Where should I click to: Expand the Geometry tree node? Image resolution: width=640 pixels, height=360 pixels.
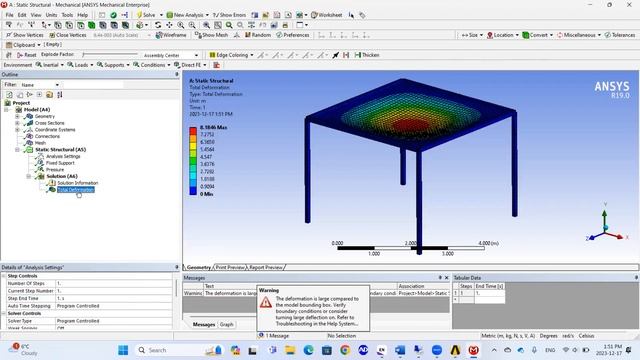click(17, 116)
